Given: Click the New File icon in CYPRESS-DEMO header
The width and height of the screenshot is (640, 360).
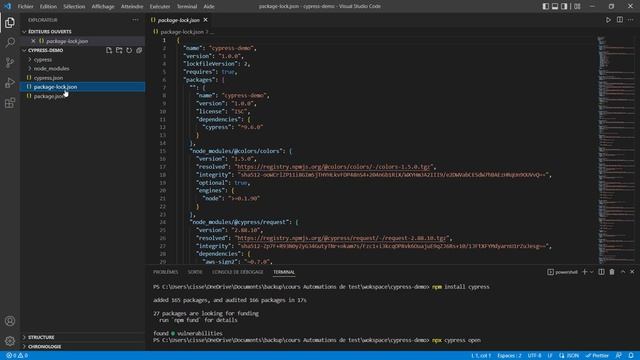Looking at the screenshot, I should click(x=109, y=50).
